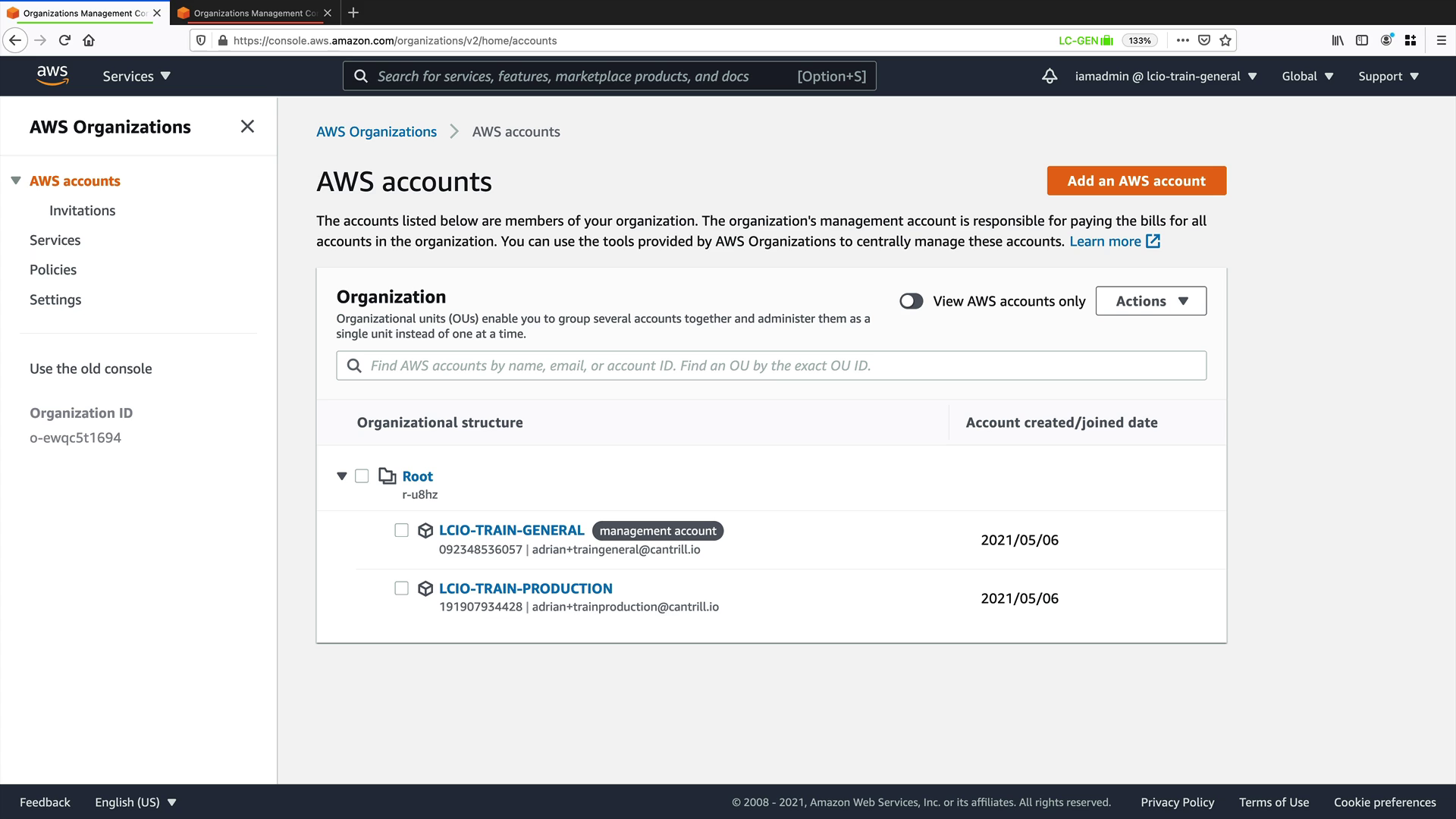Click Use the old console link

click(91, 369)
